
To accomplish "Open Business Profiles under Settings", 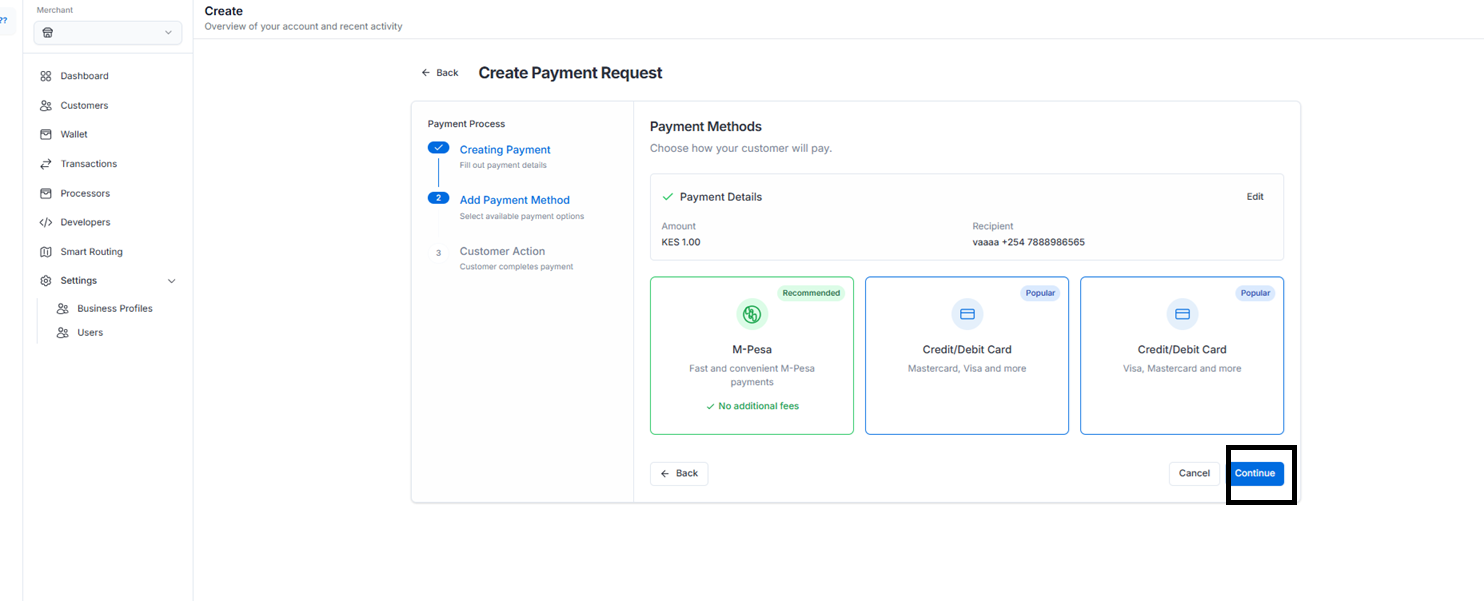I will (x=114, y=309).
